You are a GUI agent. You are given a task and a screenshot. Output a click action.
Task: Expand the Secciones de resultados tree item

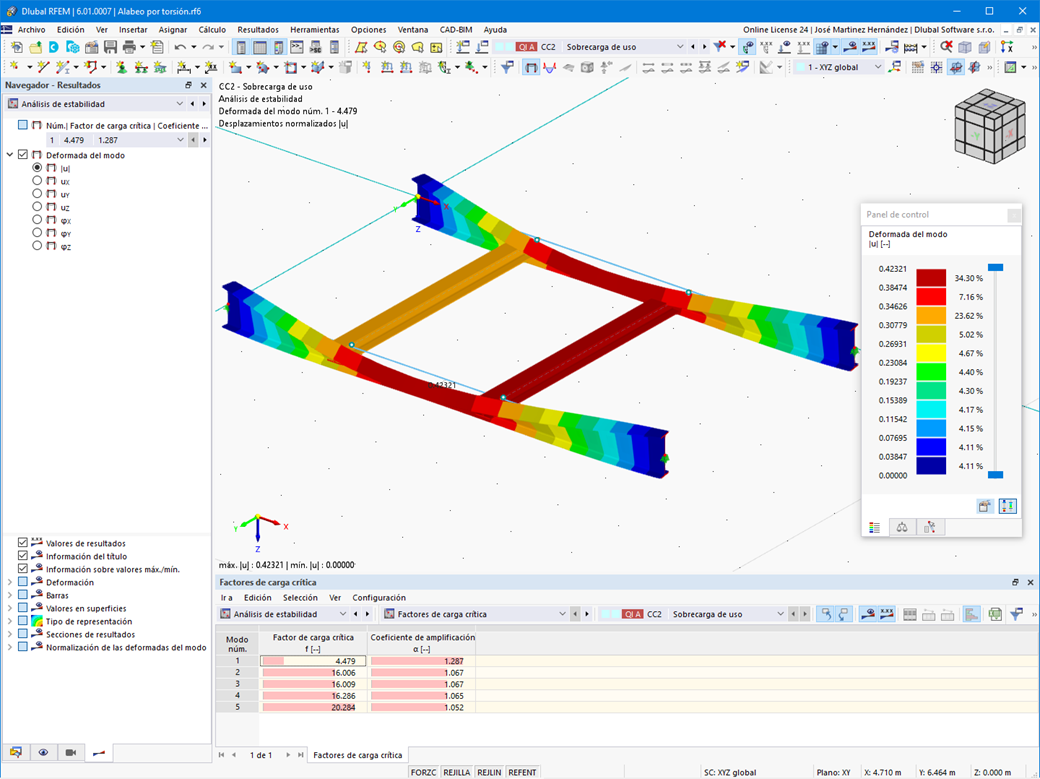(x=10, y=634)
